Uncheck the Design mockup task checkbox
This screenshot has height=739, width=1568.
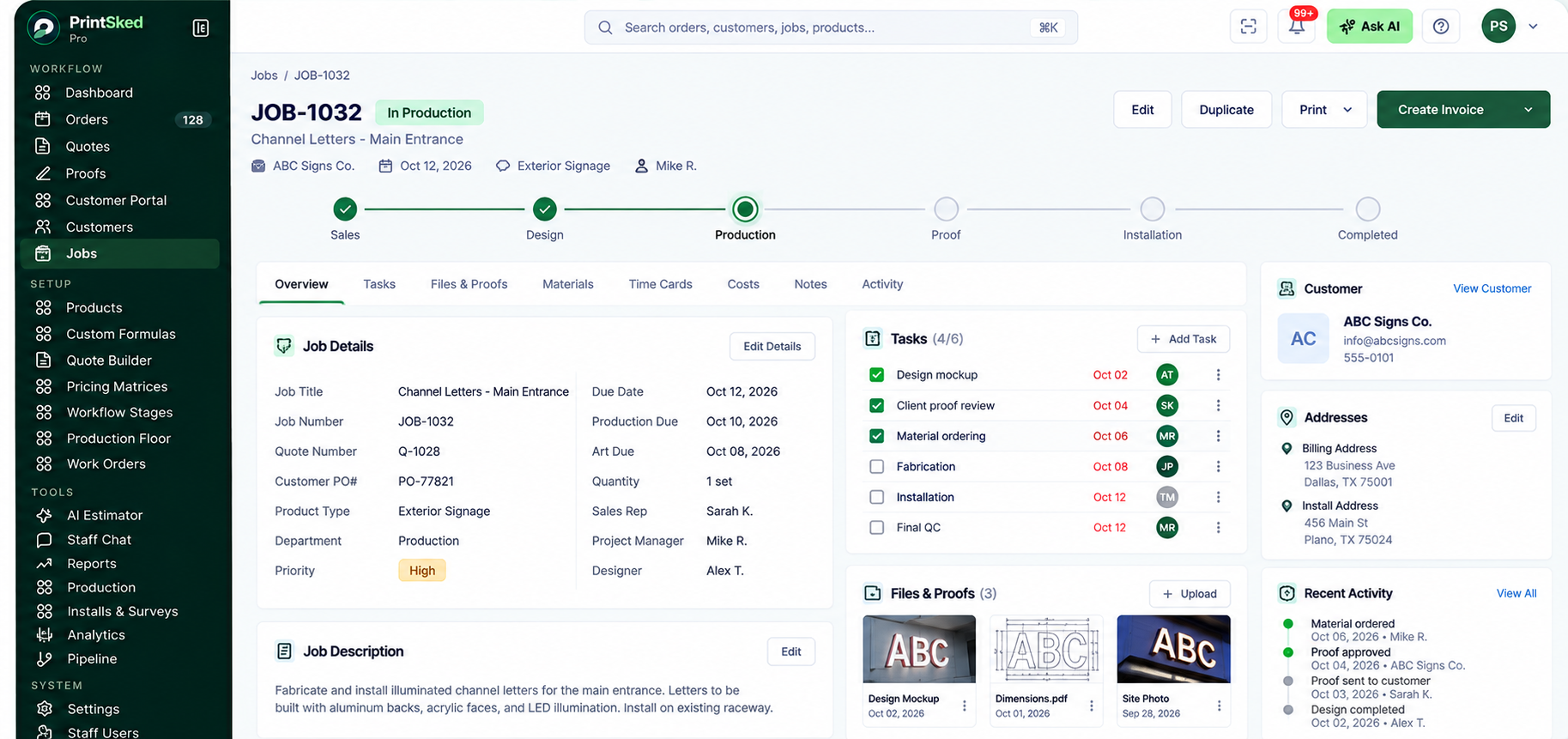(x=876, y=375)
